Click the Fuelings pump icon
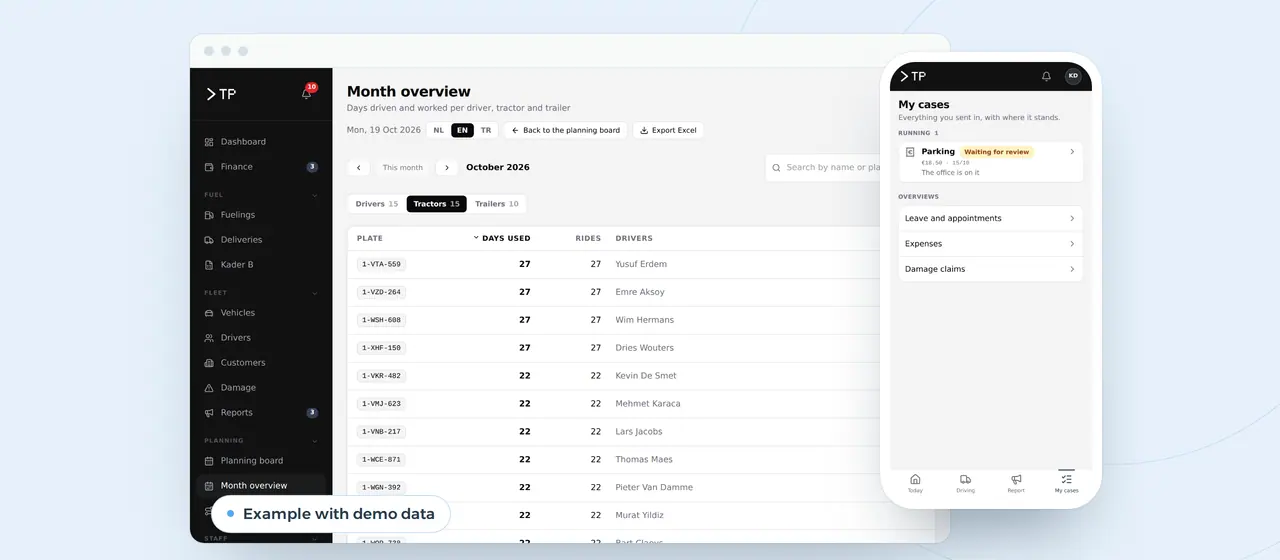 [x=209, y=215]
